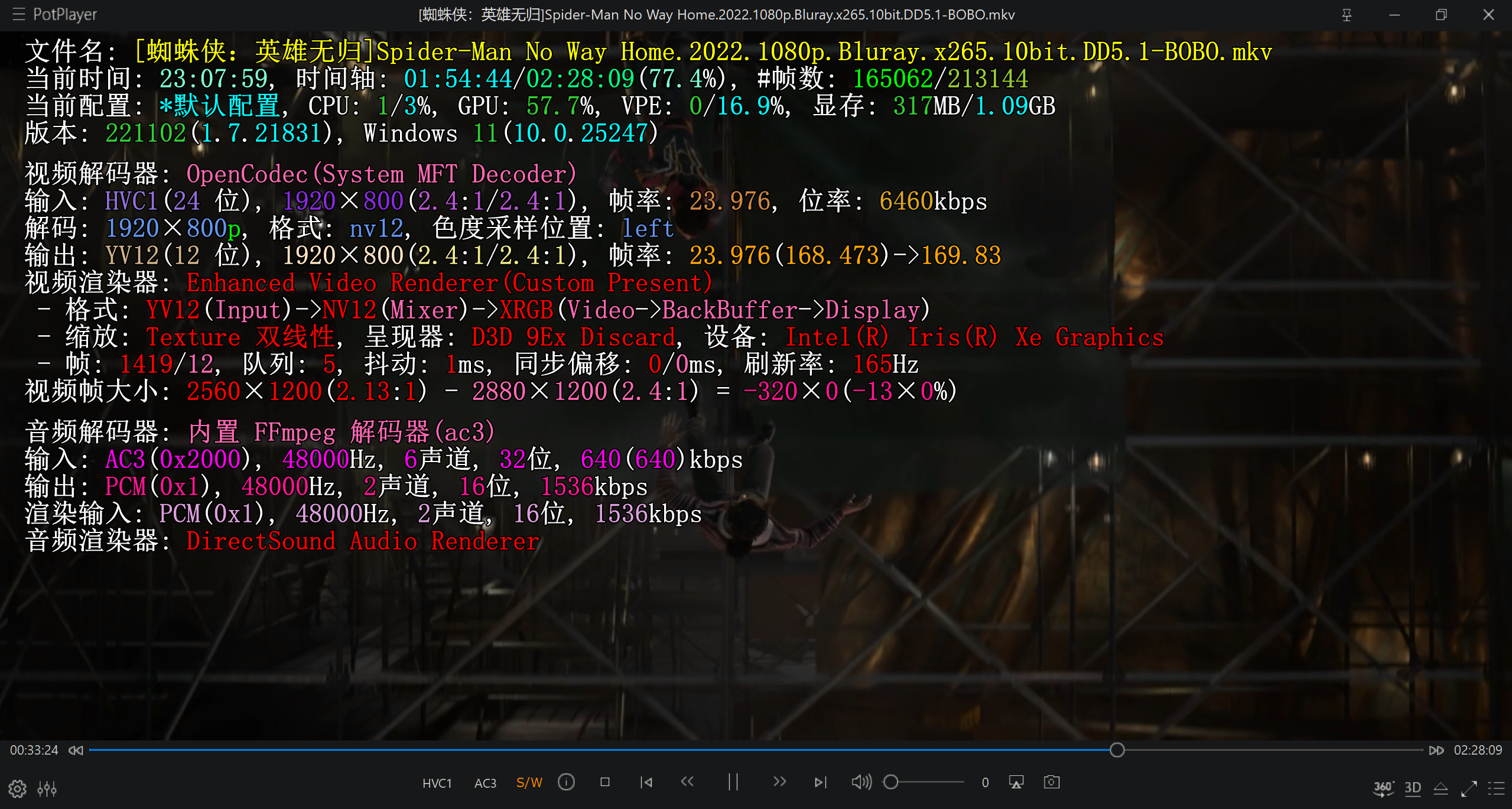Click the volume slider track
The height and width of the screenshot is (809, 1512).
pos(923,782)
